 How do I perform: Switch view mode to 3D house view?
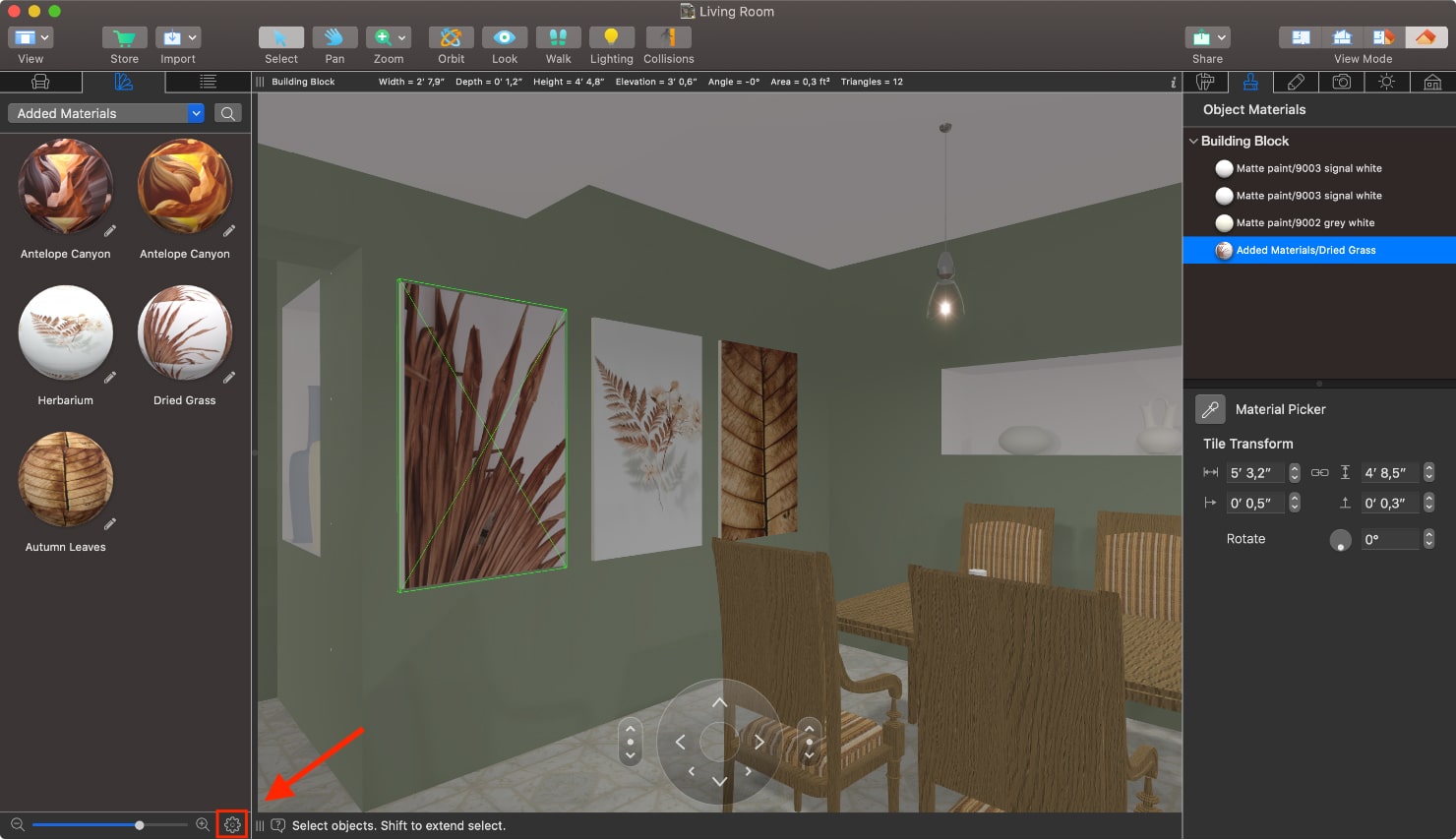click(1426, 37)
